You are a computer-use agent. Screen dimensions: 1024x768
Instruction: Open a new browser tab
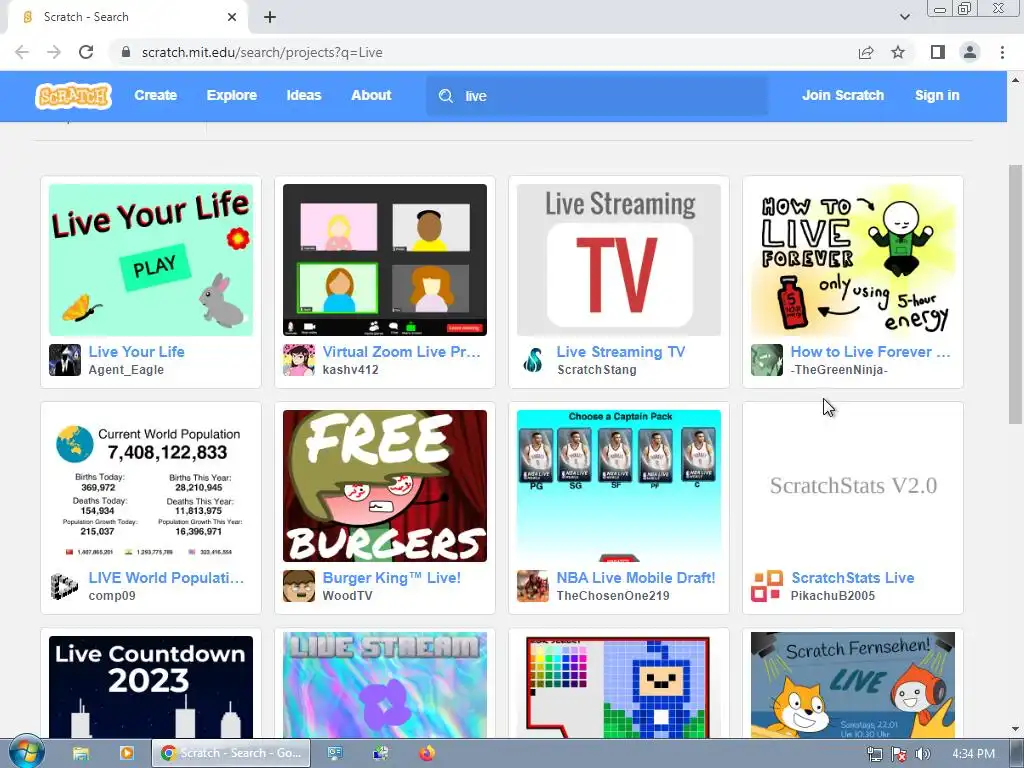tap(270, 17)
